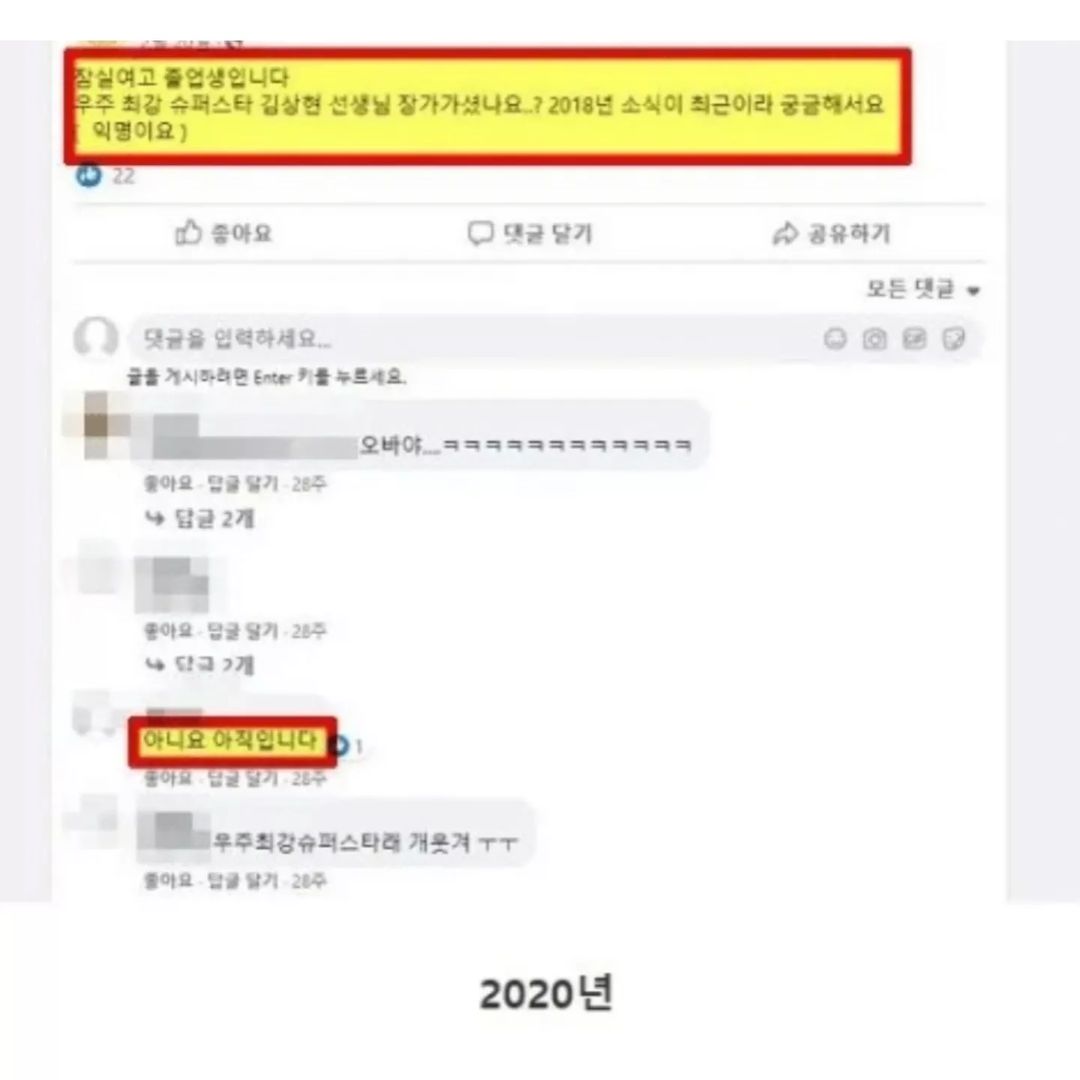Screen dimensions: 1080x1080
Task: Open the emoji picker in comment box
Action: 835,338
